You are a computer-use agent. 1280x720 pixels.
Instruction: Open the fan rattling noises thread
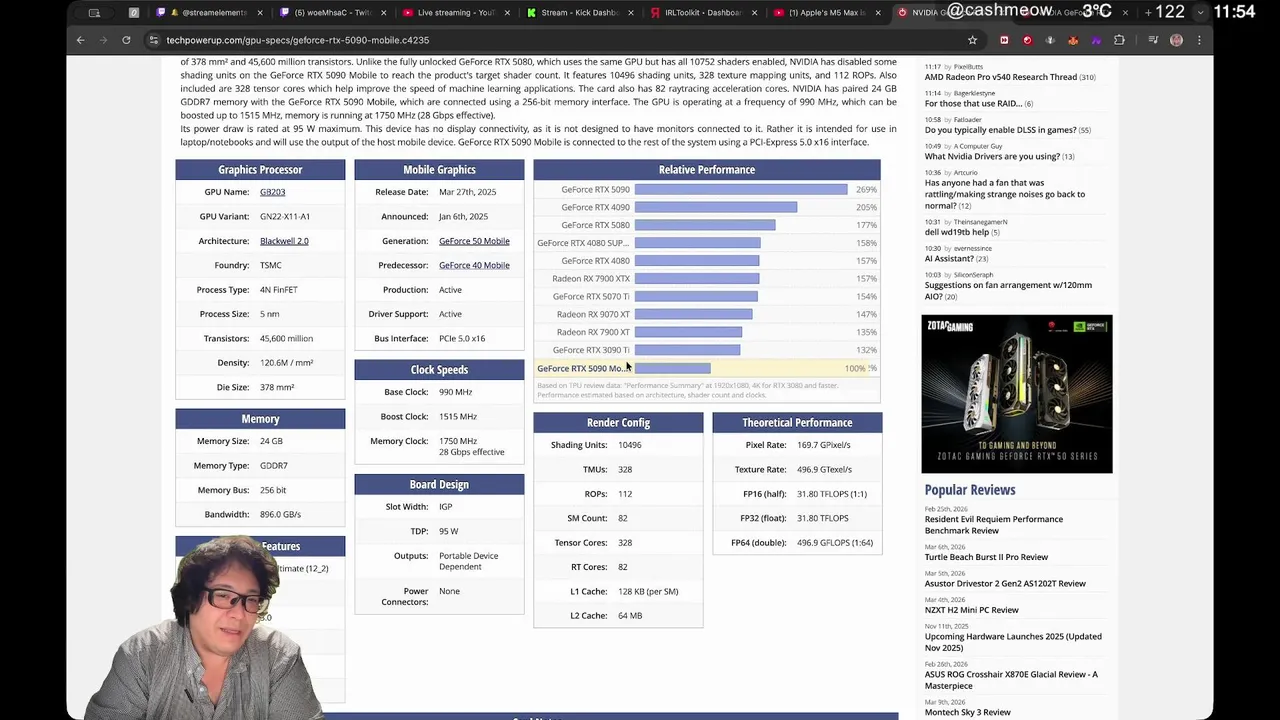tap(1005, 194)
